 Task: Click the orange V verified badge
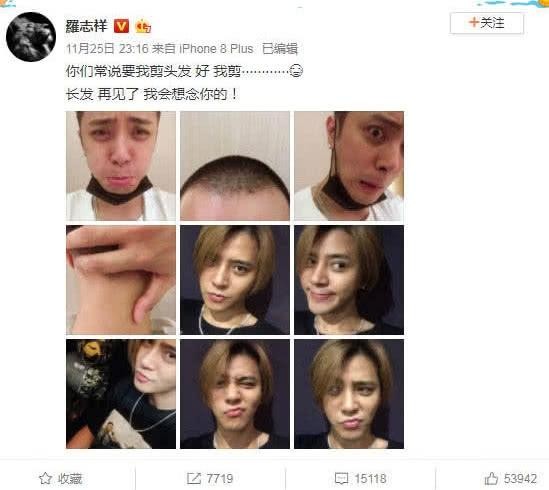click(121, 26)
